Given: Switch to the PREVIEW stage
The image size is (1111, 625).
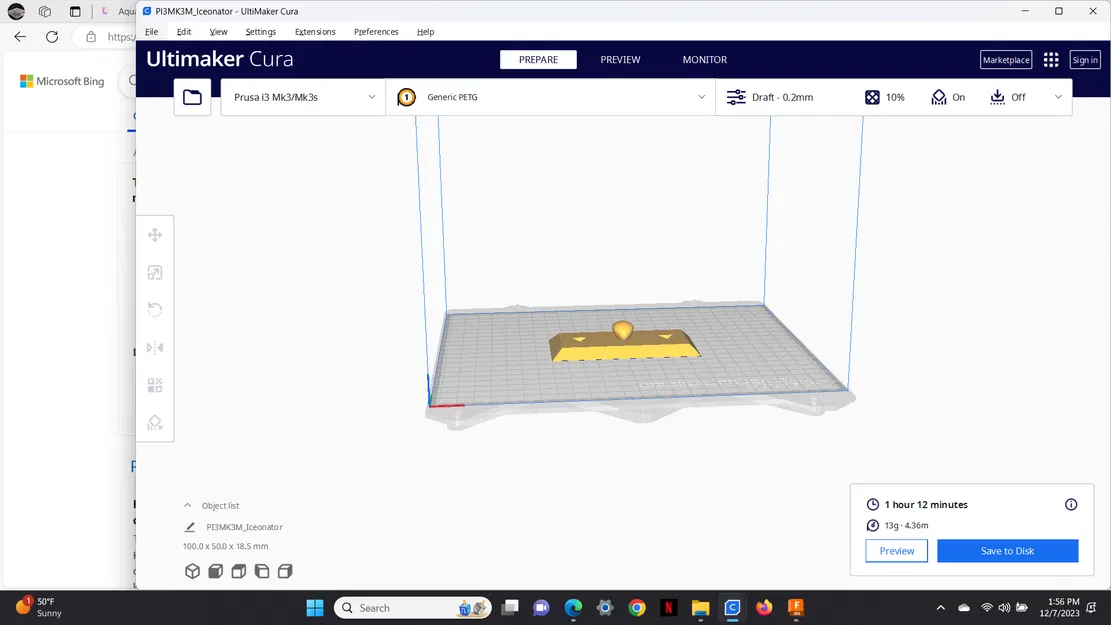Looking at the screenshot, I should pyautogui.click(x=620, y=60).
